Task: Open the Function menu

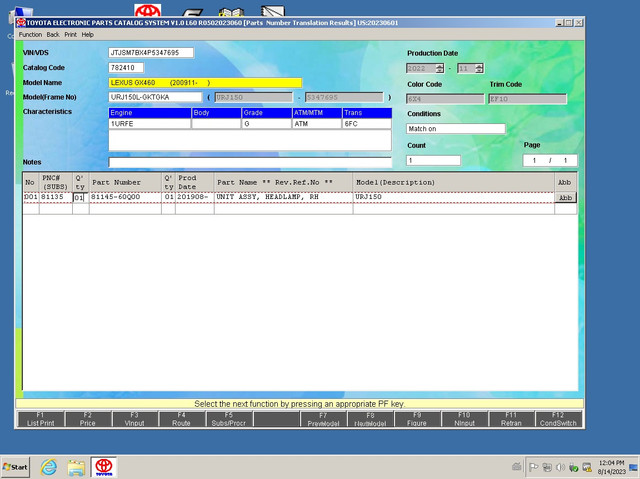Action: [x=30, y=35]
